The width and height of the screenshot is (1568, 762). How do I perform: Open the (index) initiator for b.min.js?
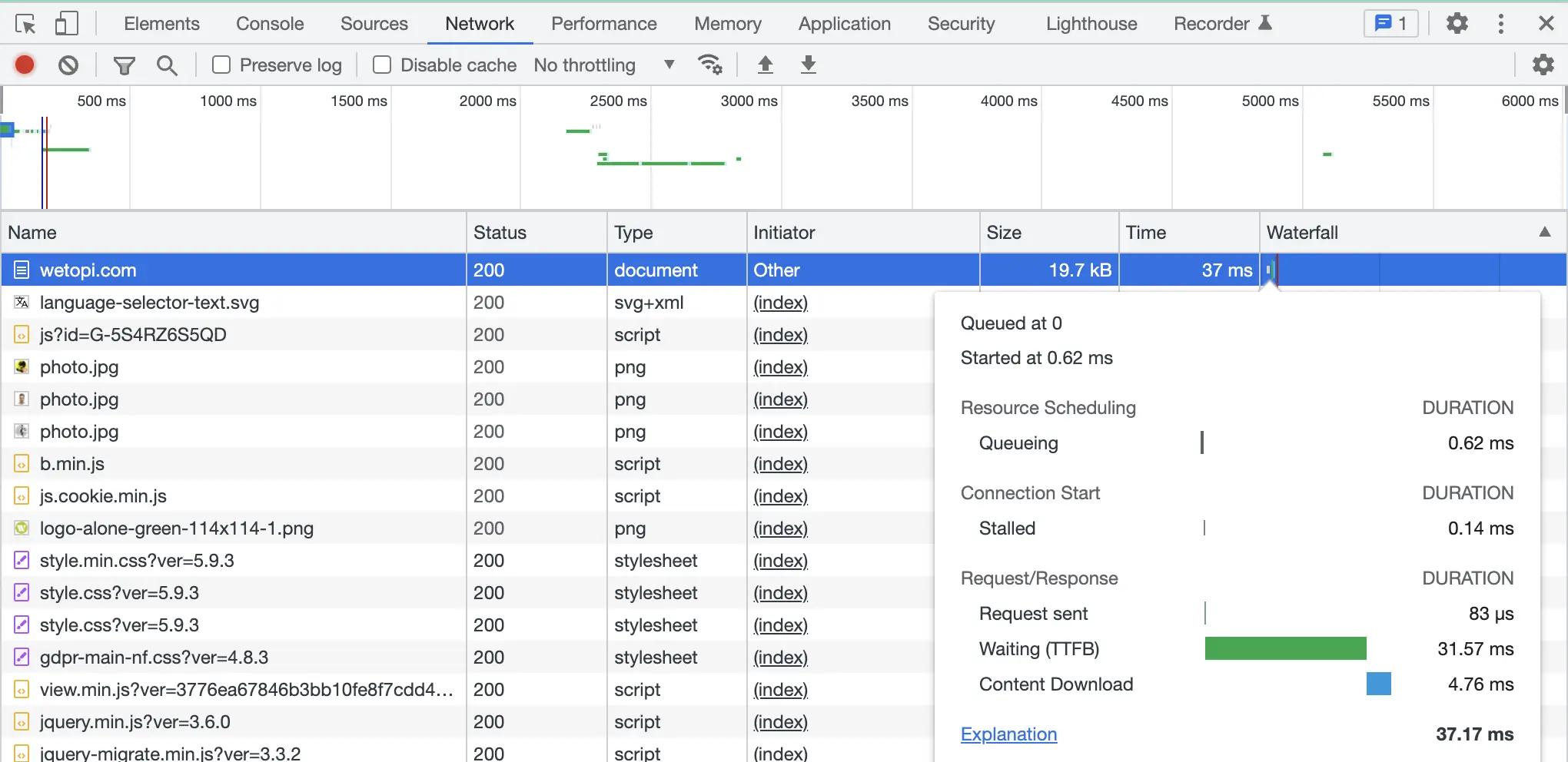779,464
